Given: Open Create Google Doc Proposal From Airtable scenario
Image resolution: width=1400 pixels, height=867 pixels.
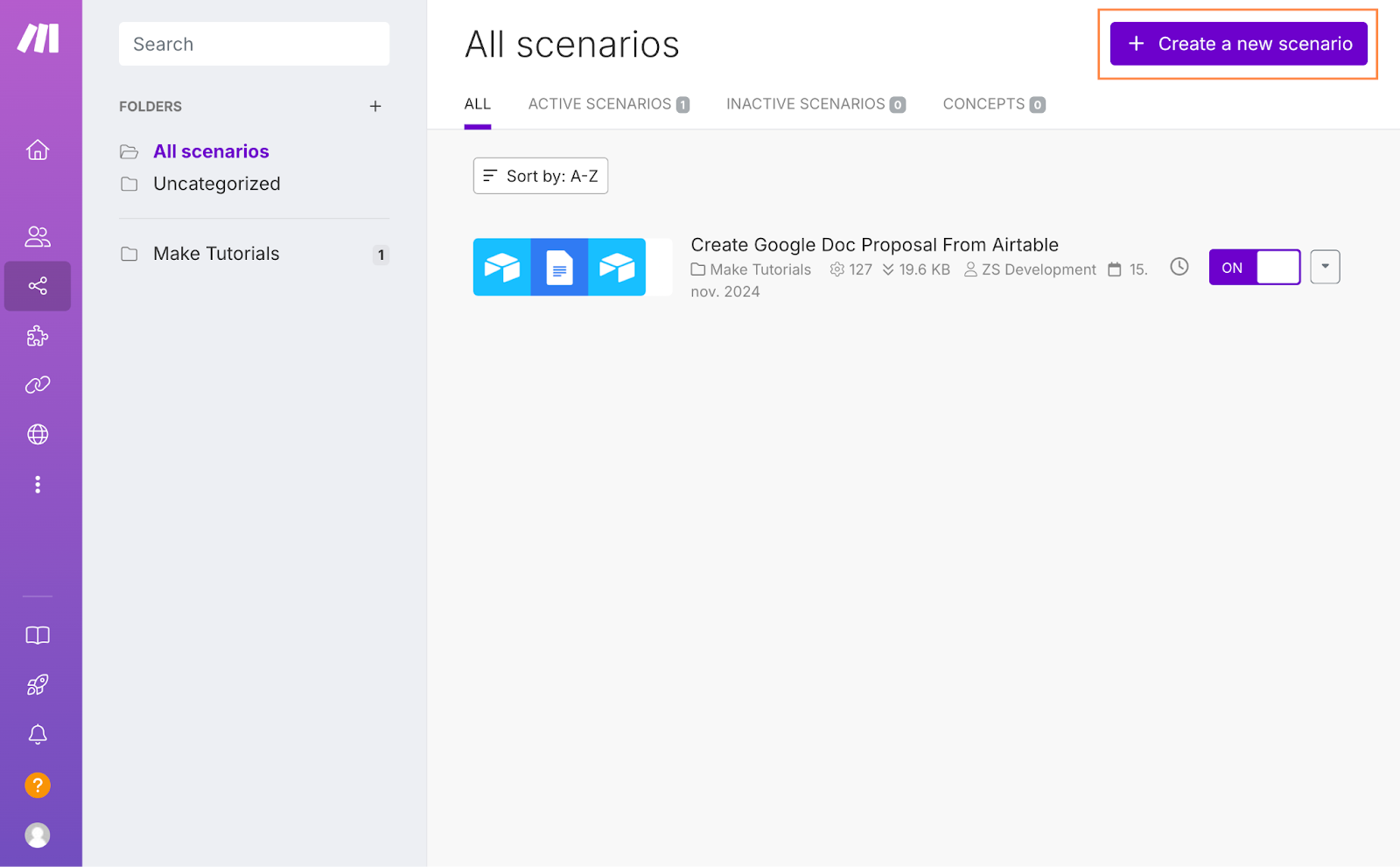Looking at the screenshot, I should [874, 245].
